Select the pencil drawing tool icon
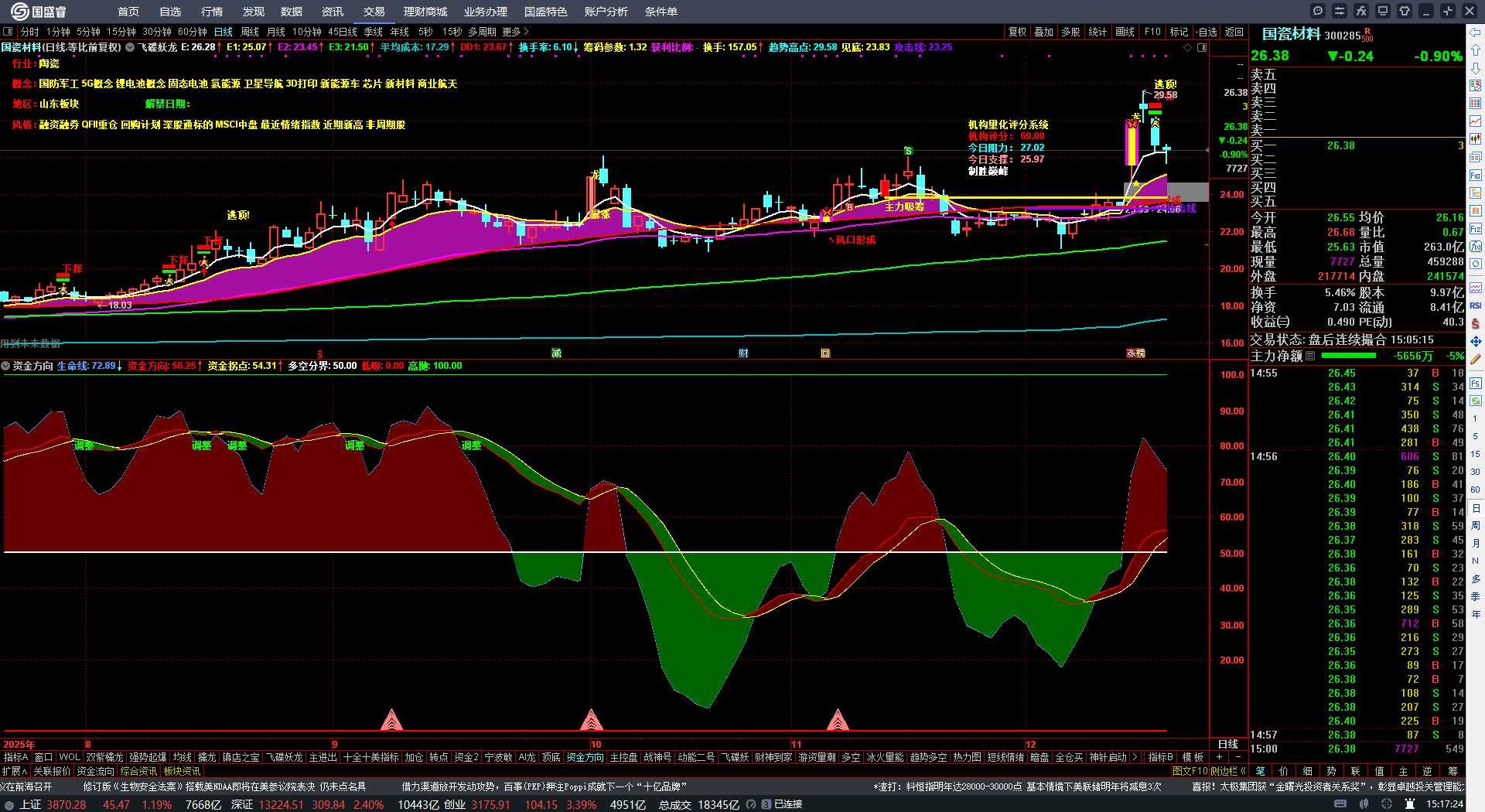The image size is (1485, 812). pyautogui.click(x=1476, y=359)
